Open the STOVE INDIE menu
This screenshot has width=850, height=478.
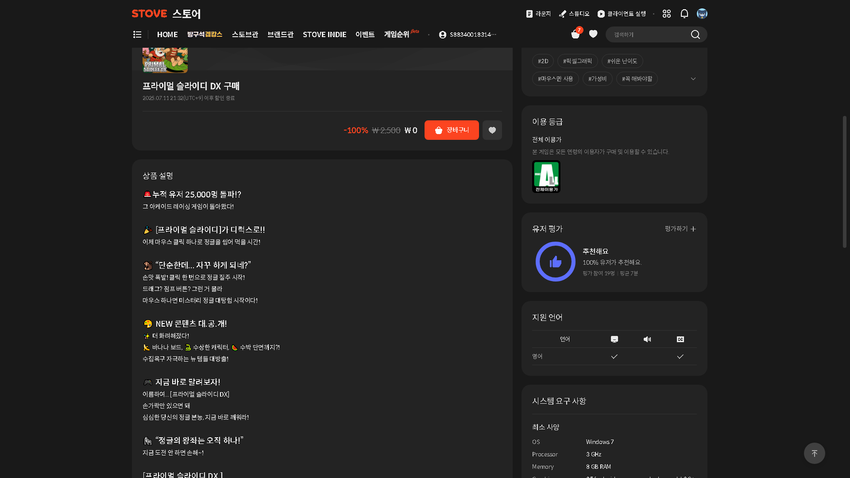point(324,34)
